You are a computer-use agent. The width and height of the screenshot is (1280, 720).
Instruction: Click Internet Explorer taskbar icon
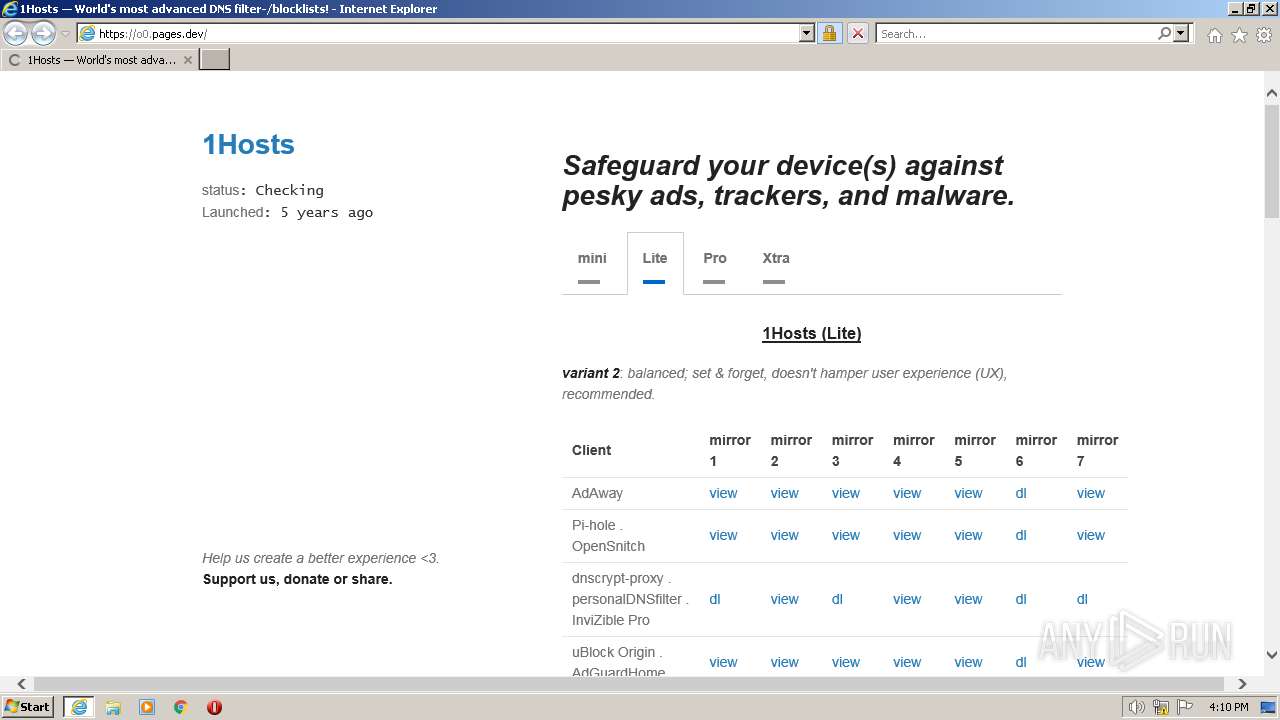[78, 707]
